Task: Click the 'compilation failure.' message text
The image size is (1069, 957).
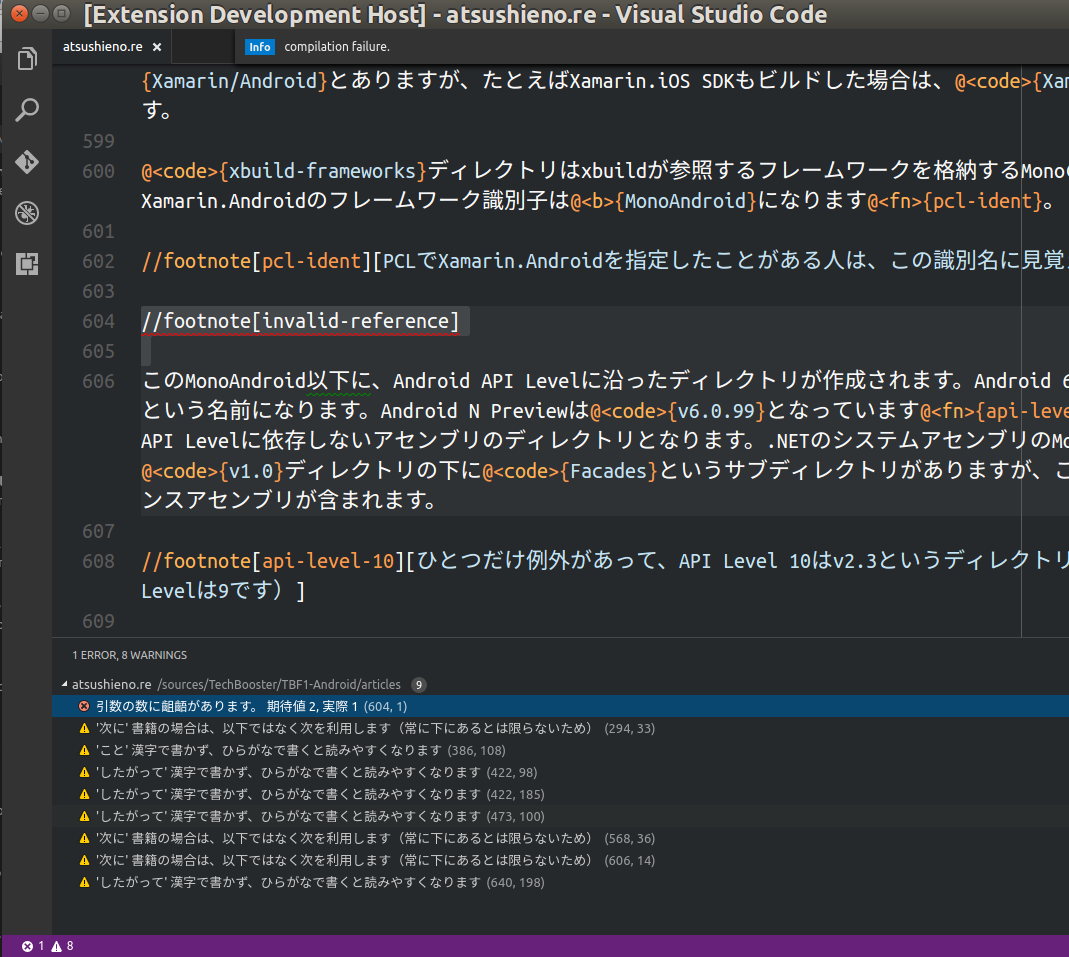Action: (337, 47)
